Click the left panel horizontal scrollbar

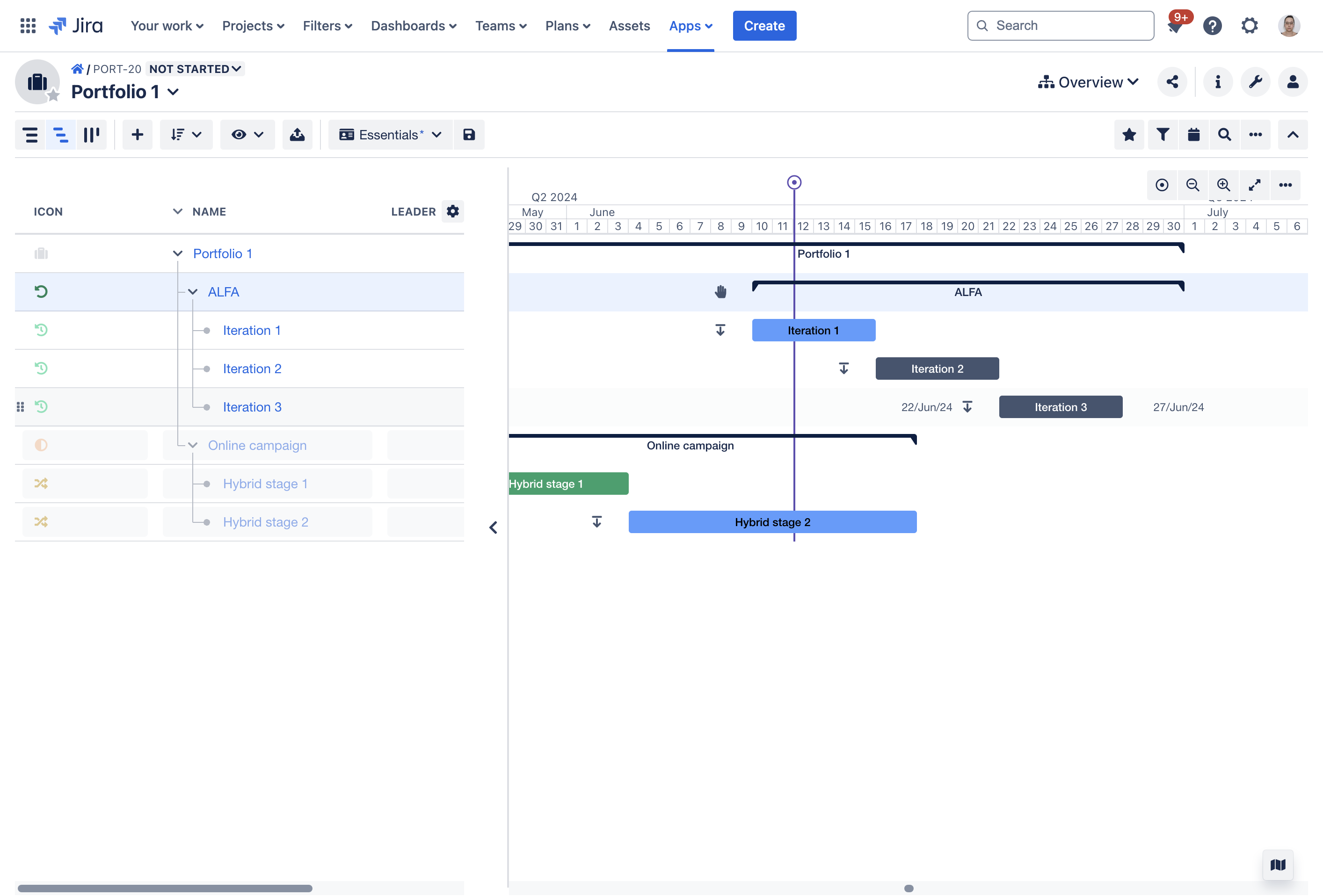click(x=165, y=888)
